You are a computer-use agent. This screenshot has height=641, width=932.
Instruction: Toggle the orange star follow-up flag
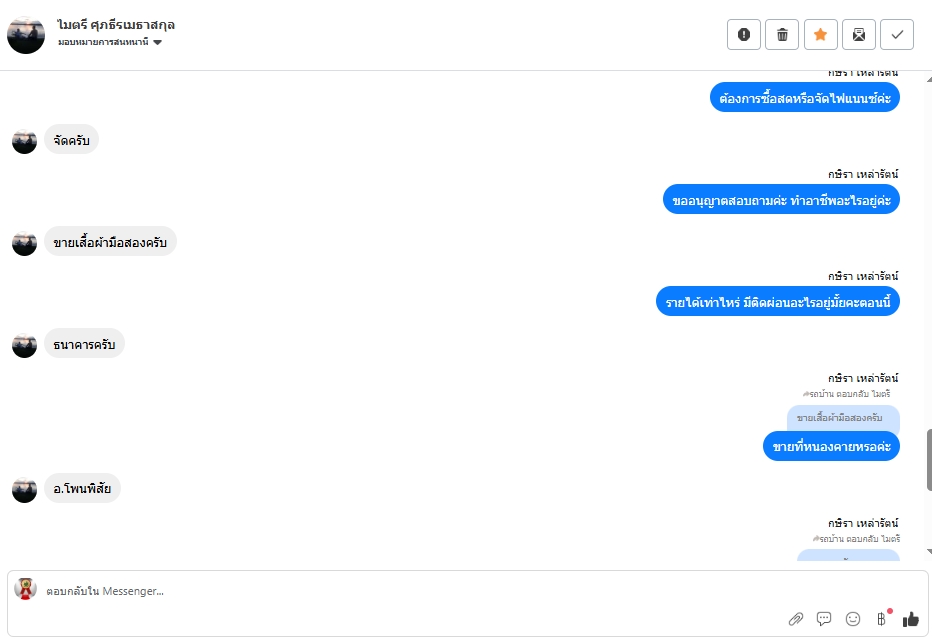tap(820, 35)
